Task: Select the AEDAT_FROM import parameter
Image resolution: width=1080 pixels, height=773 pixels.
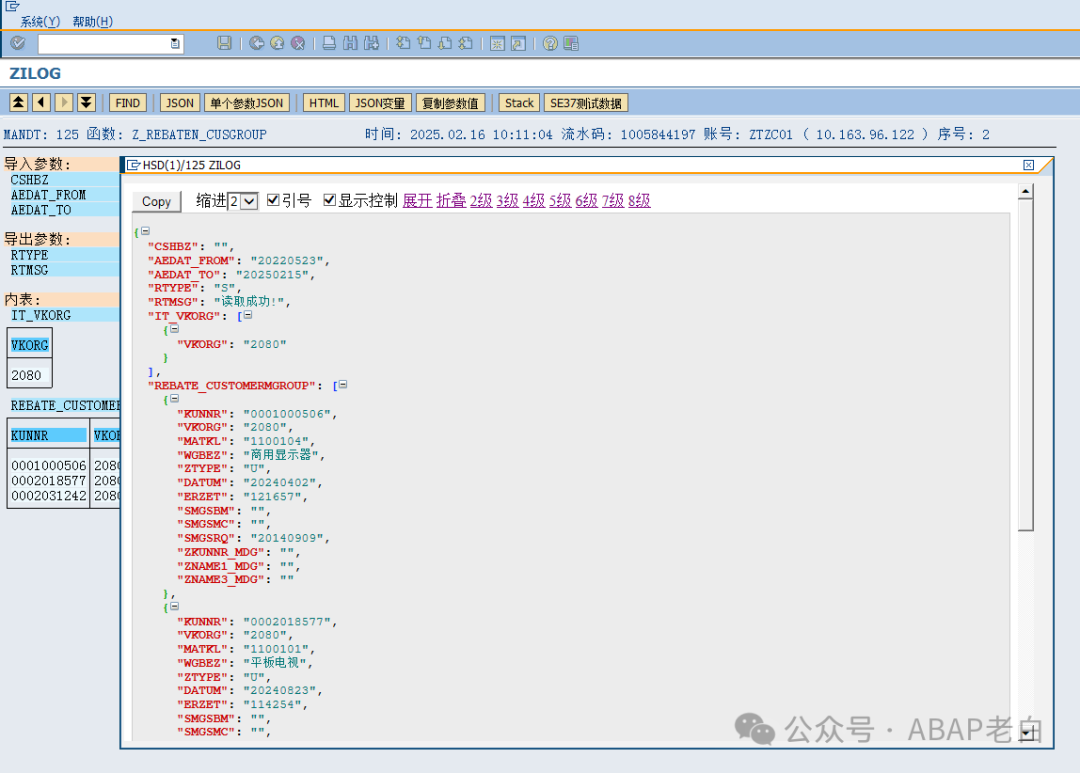Action: [48, 195]
